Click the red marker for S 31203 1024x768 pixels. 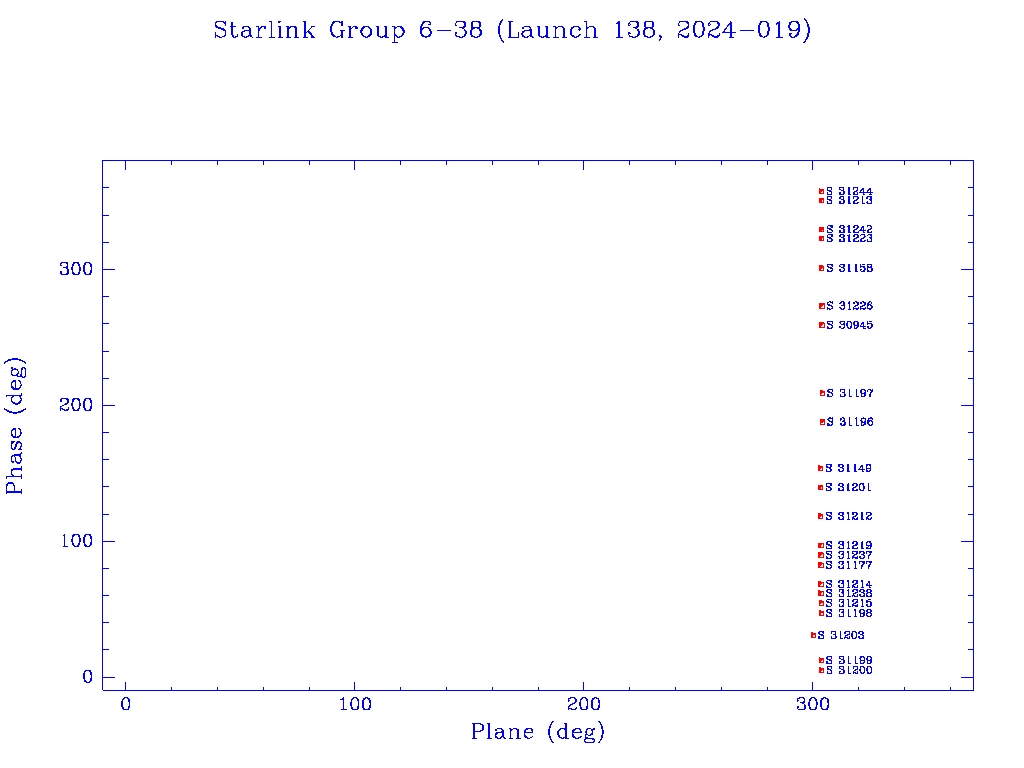click(813, 635)
